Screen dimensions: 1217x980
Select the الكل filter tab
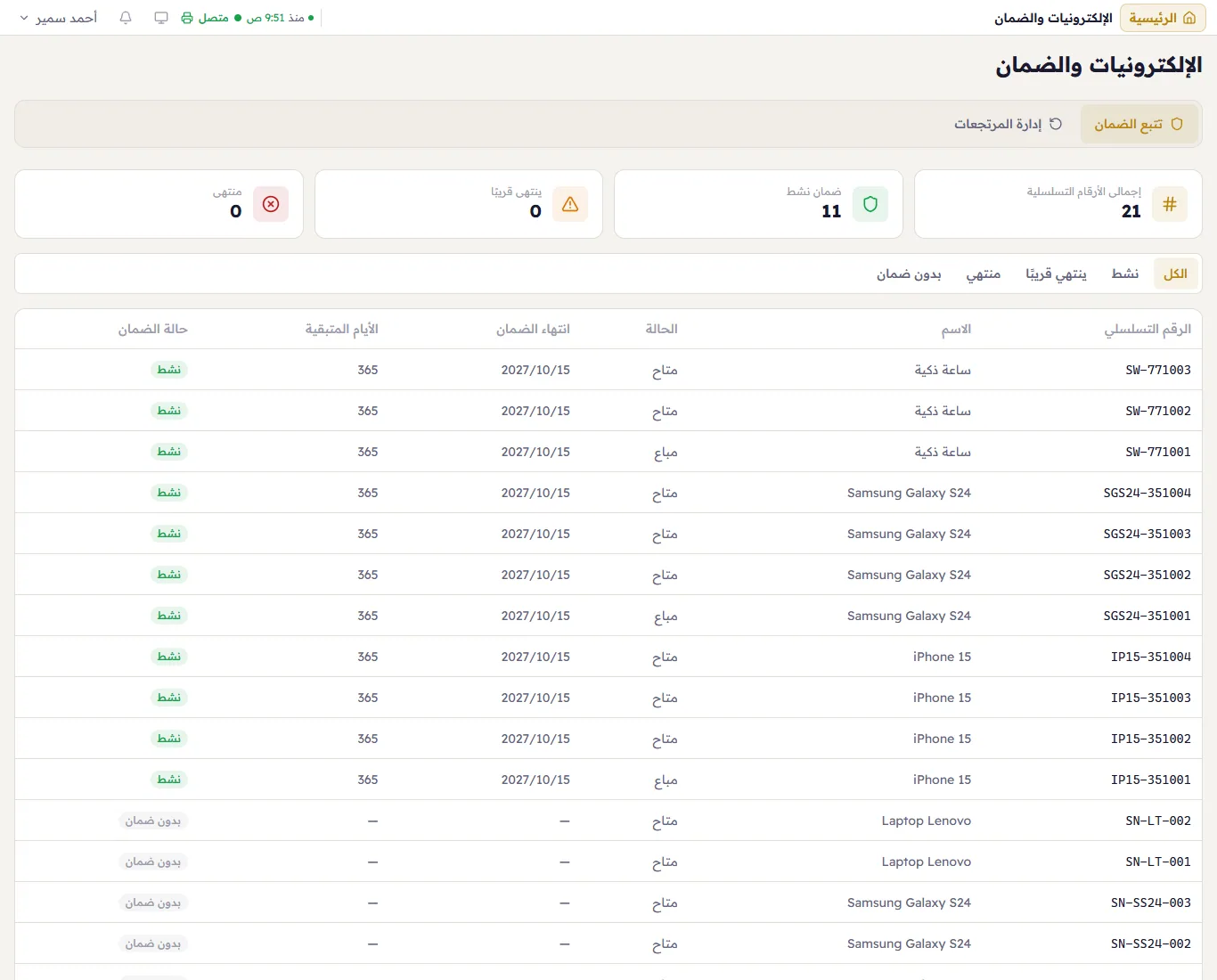(x=1175, y=274)
